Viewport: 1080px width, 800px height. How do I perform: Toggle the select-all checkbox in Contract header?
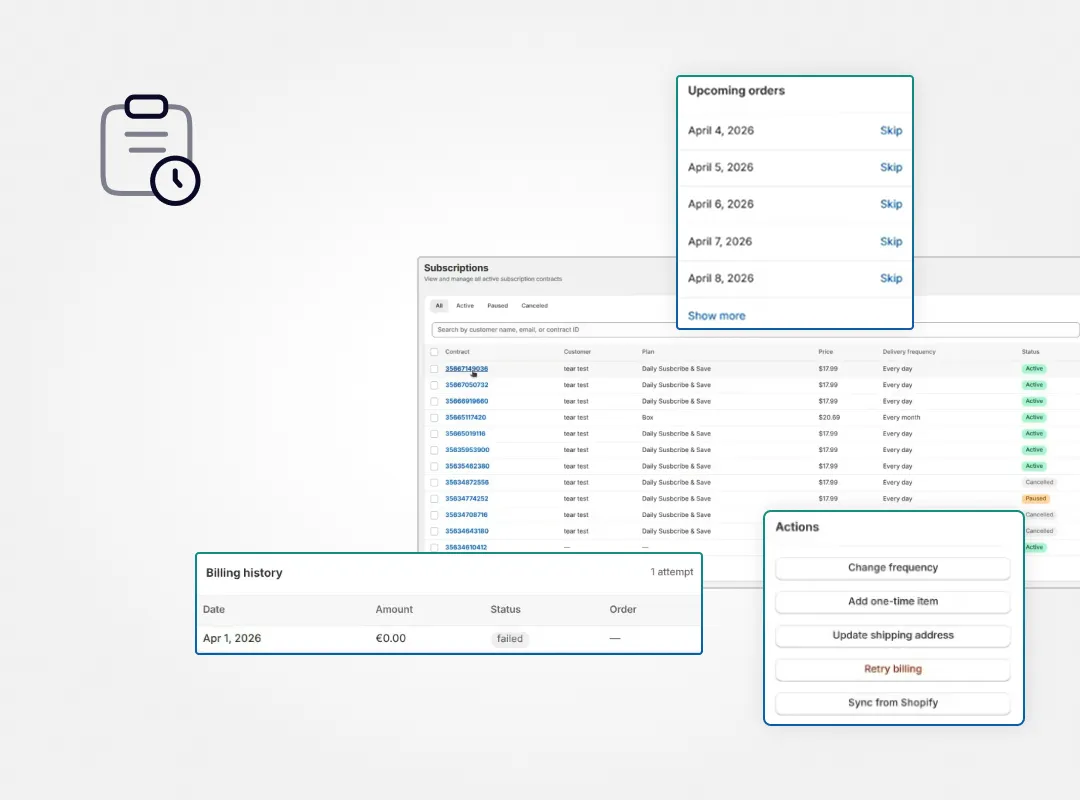[434, 352]
